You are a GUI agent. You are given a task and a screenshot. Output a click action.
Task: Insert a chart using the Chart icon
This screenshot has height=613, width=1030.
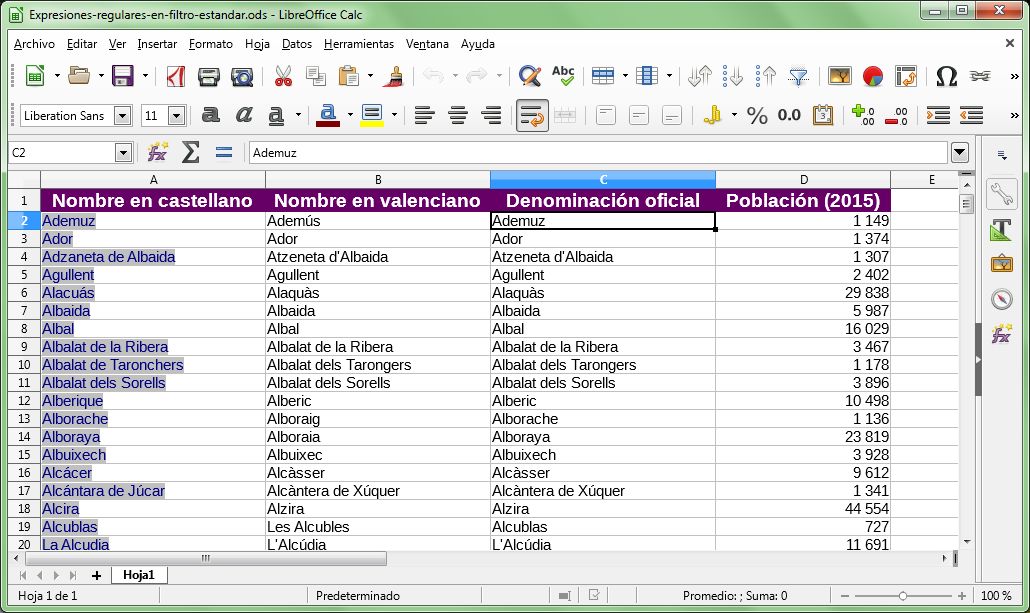pos(872,75)
